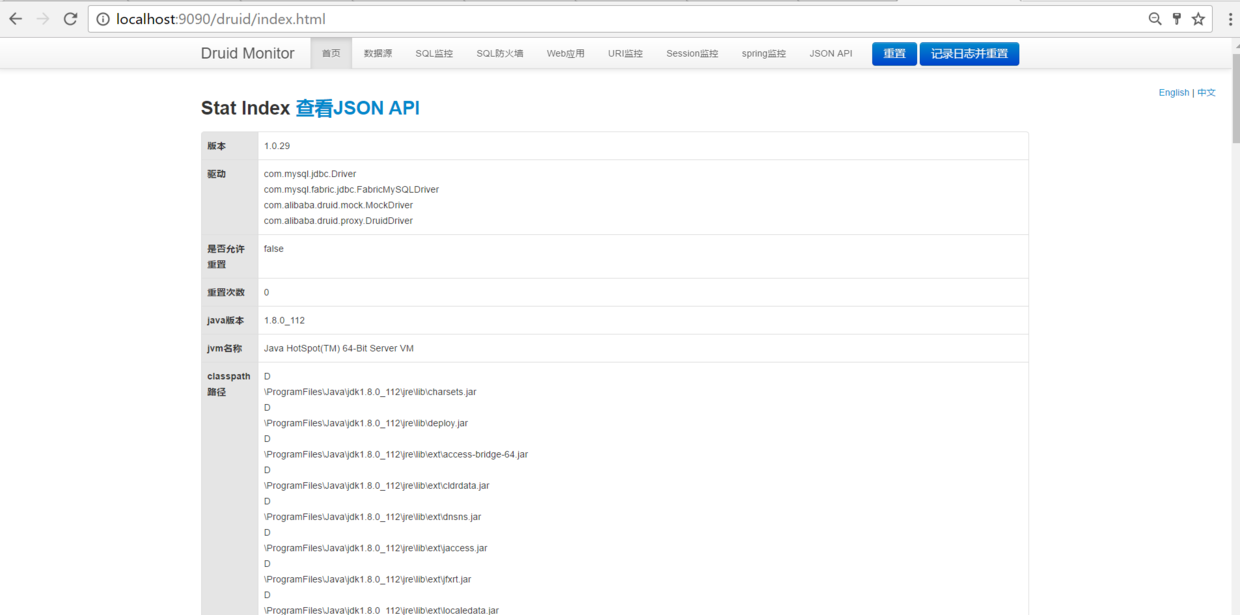Open the spring监控 tab

[764, 54]
